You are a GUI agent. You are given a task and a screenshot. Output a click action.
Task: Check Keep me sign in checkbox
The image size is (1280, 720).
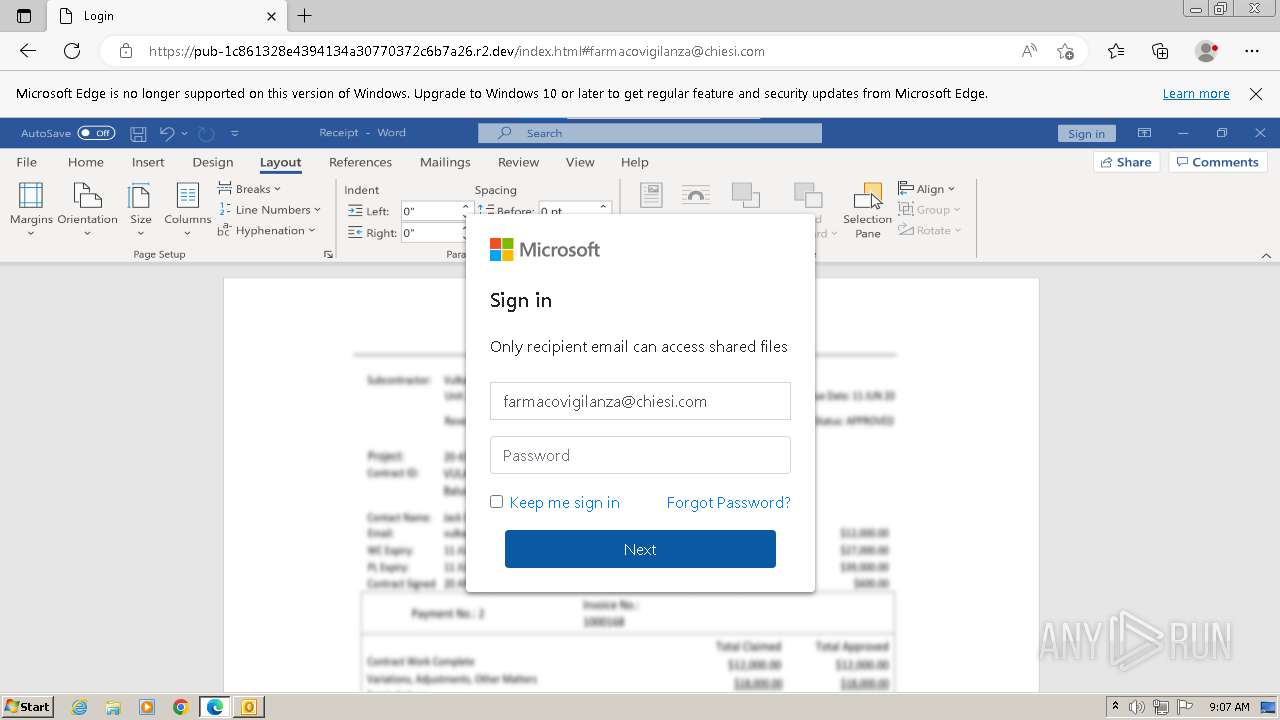pyautogui.click(x=496, y=502)
